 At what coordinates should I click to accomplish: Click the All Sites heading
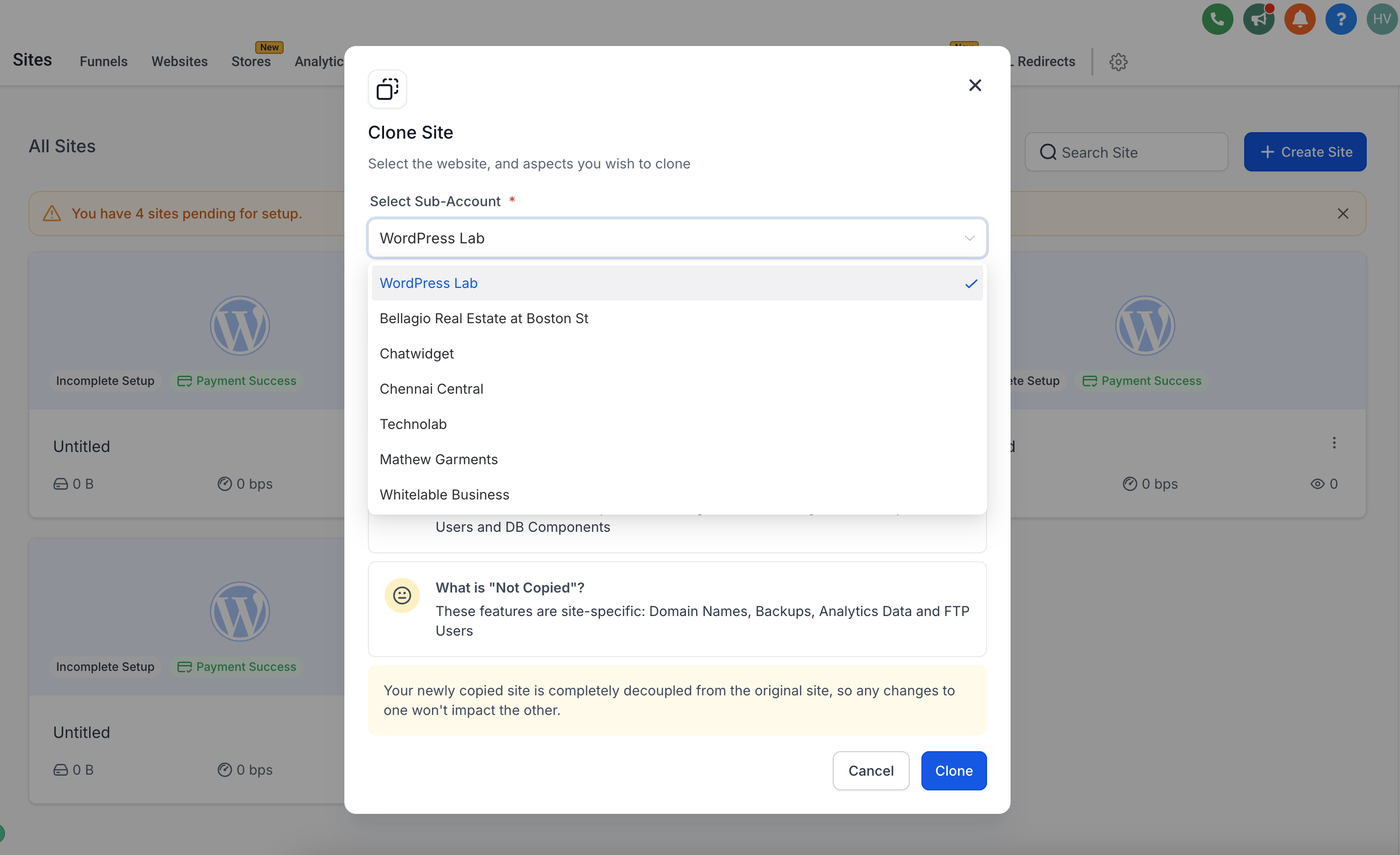point(62,146)
